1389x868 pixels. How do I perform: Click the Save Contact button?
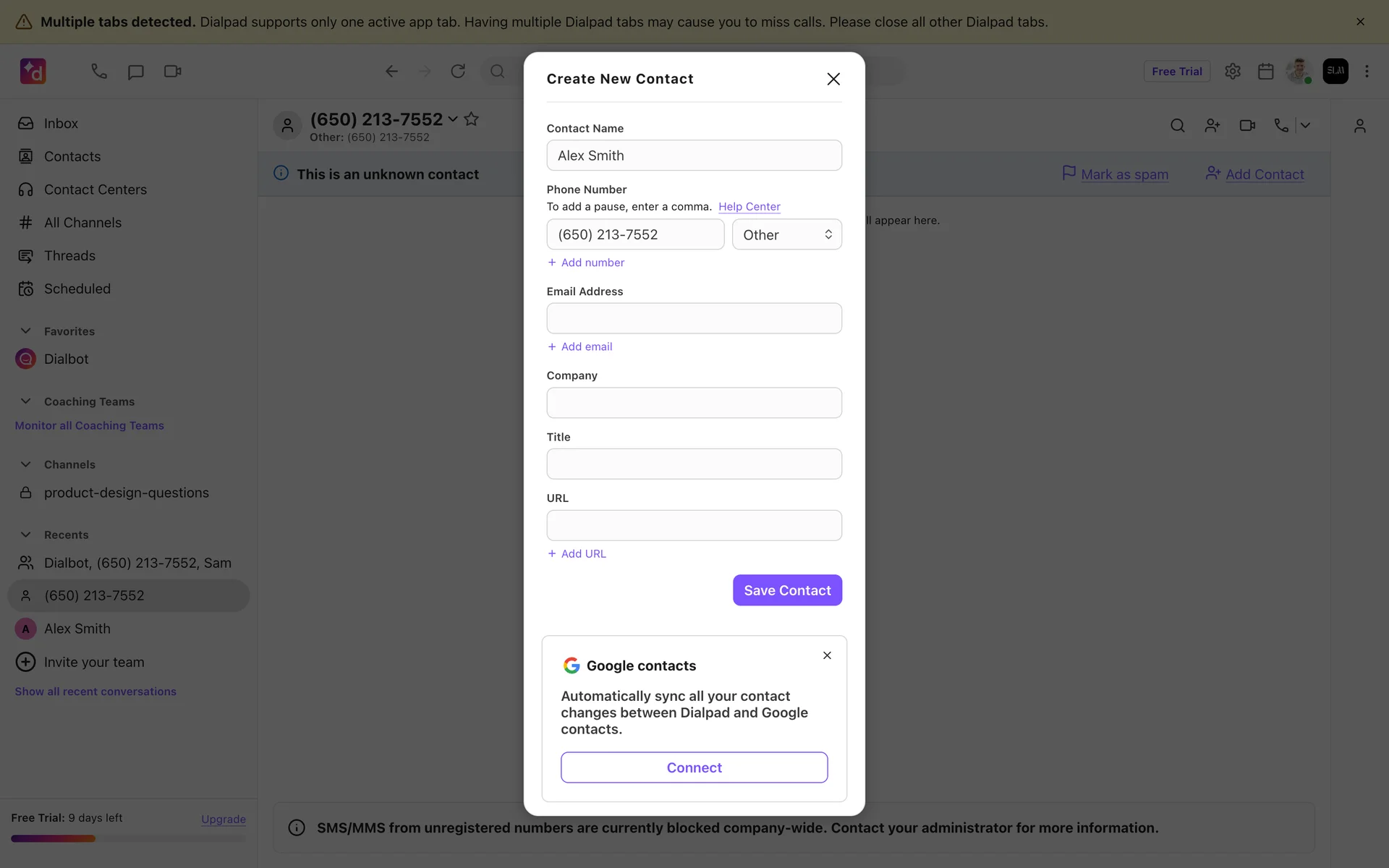(x=786, y=590)
